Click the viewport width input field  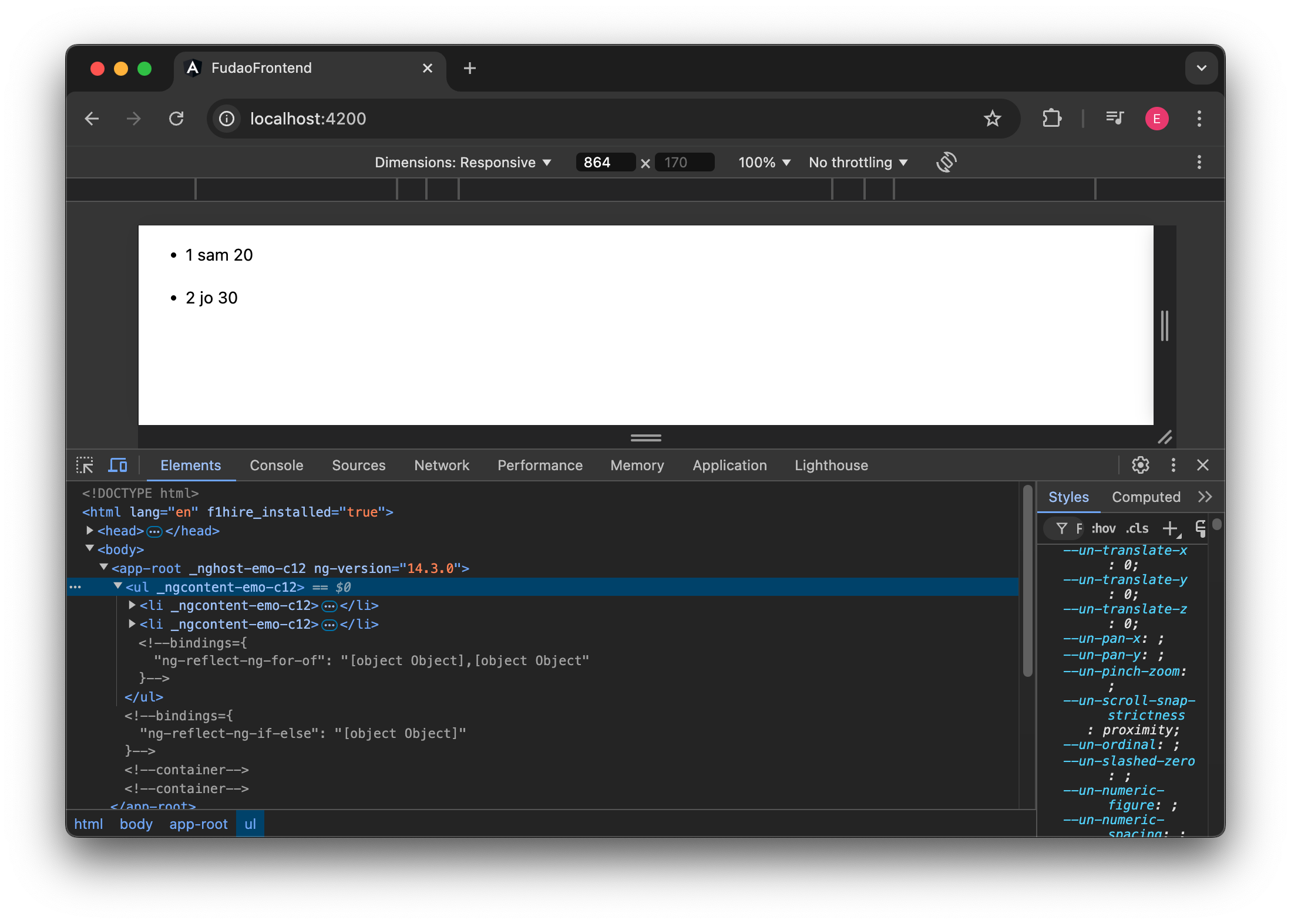coord(605,162)
